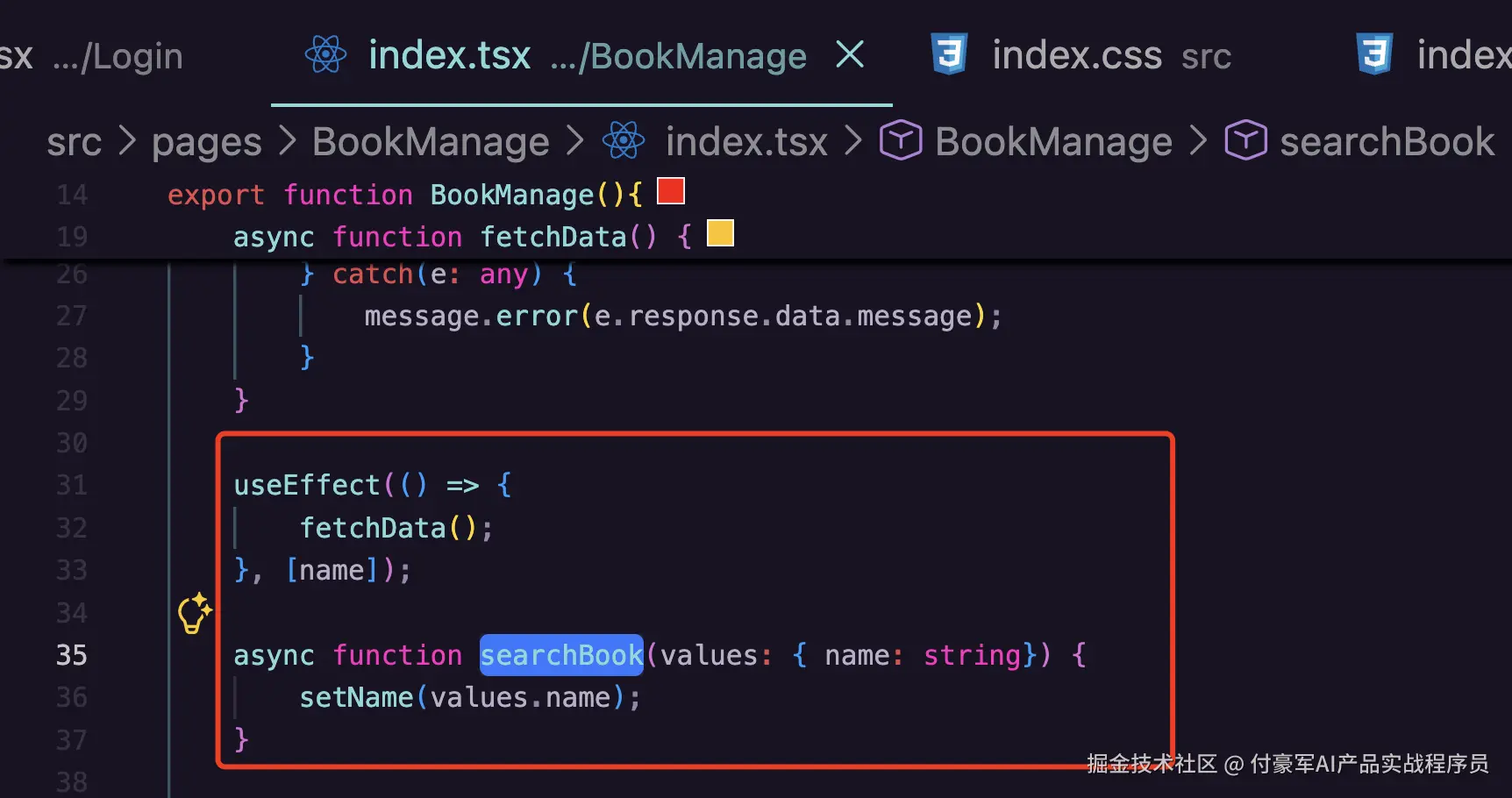Click the yellow color swatch on line 19
The width and height of the screenshot is (1512, 798).
[x=720, y=232]
